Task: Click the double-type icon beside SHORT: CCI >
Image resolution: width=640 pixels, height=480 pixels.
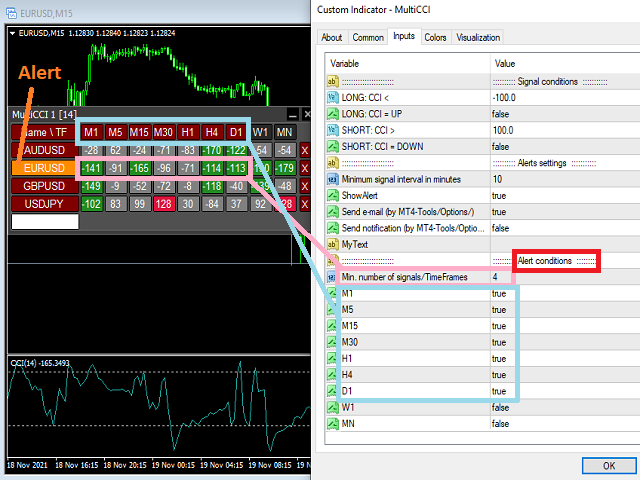Action: pos(333,130)
